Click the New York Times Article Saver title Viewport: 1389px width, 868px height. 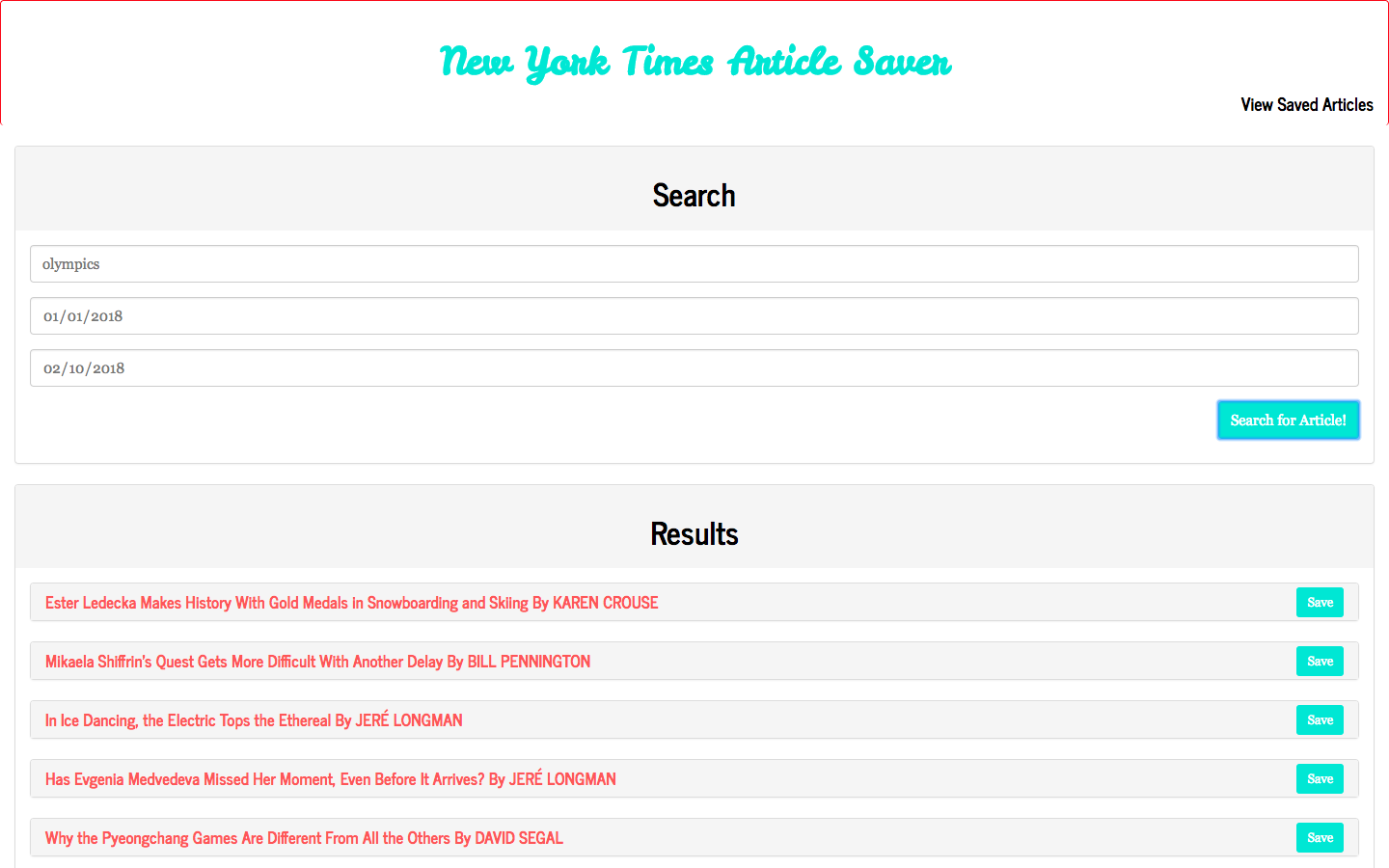point(694,62)
